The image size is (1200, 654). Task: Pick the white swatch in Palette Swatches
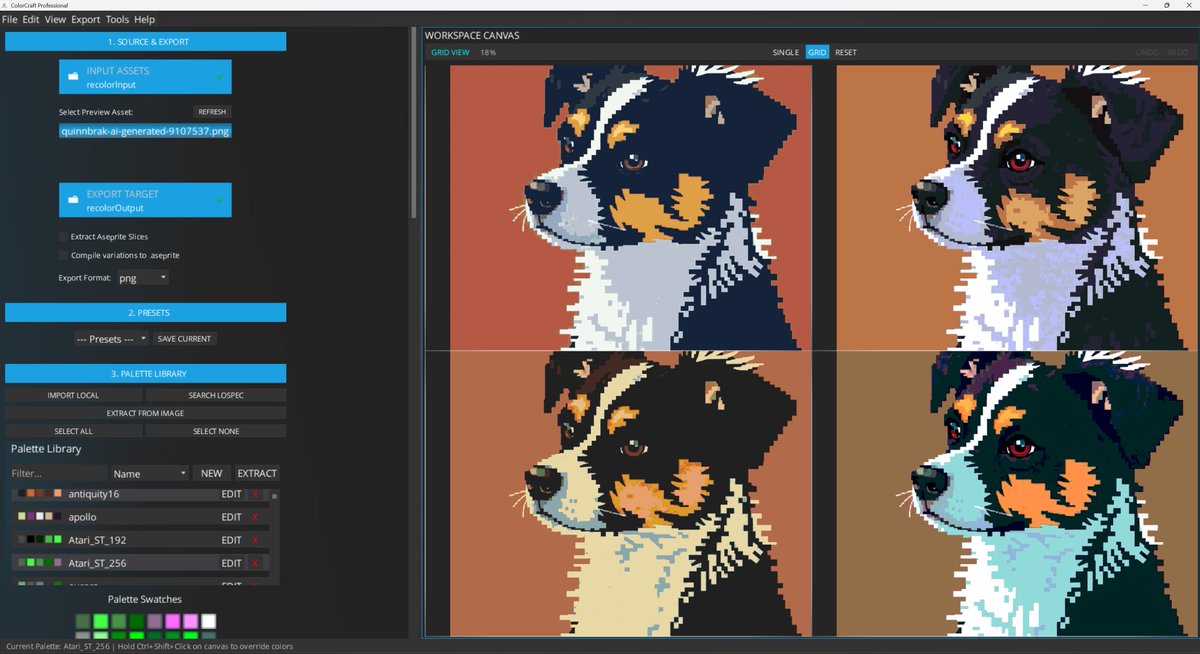[x=208, y=621]
